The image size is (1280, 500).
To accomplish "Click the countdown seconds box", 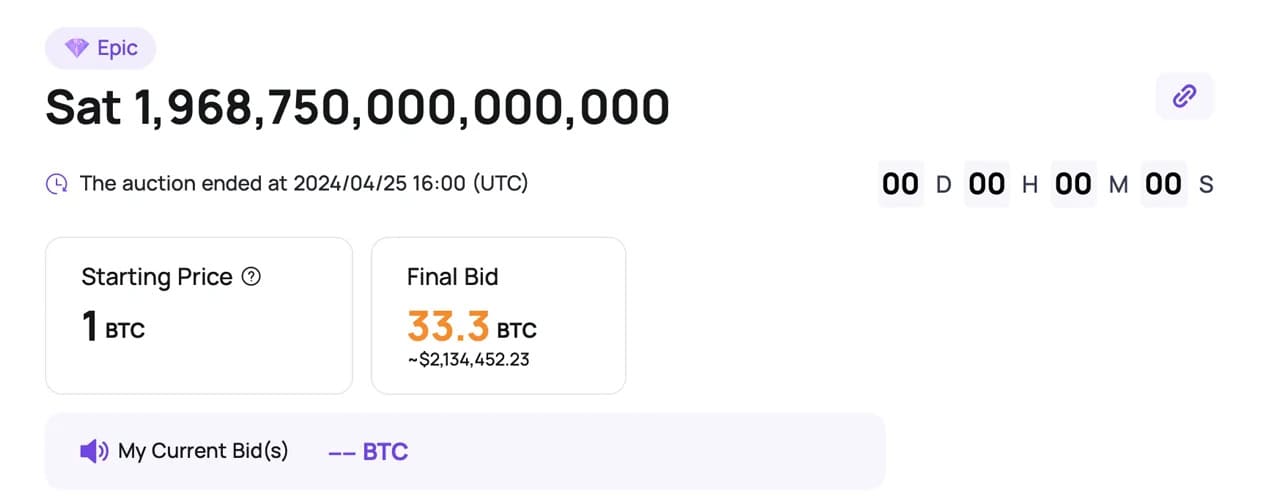I will (1163, 184).
